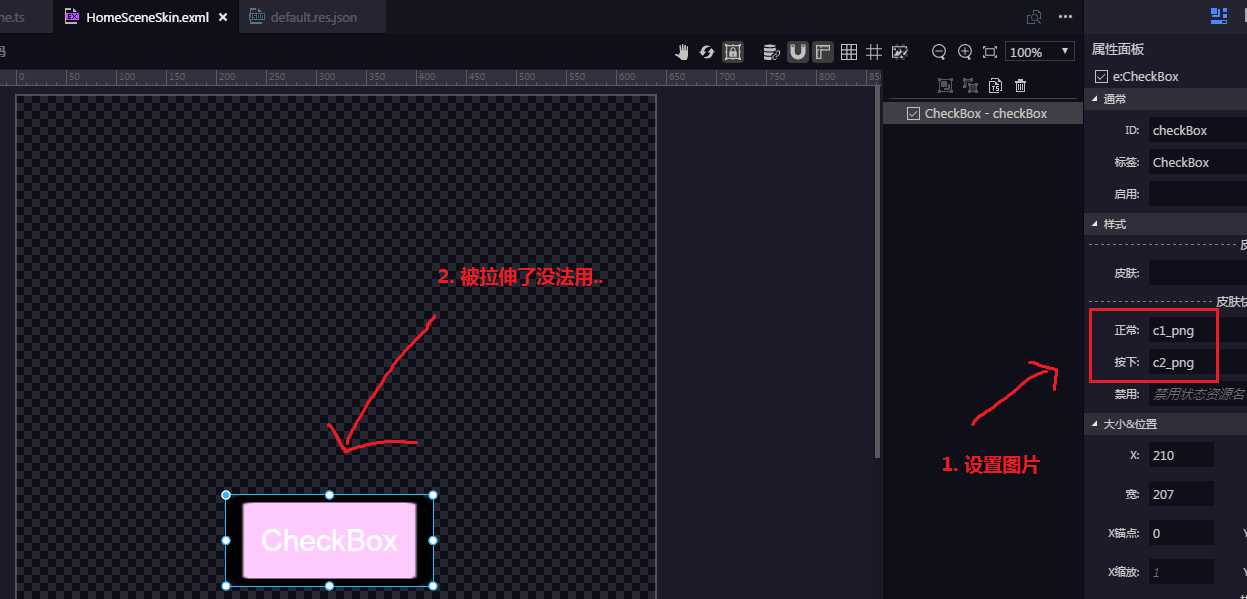Screen dimensions: 1247x599
Task: Click the e:CheckBox checkbox icon
Action: (x=1101, y=76)
